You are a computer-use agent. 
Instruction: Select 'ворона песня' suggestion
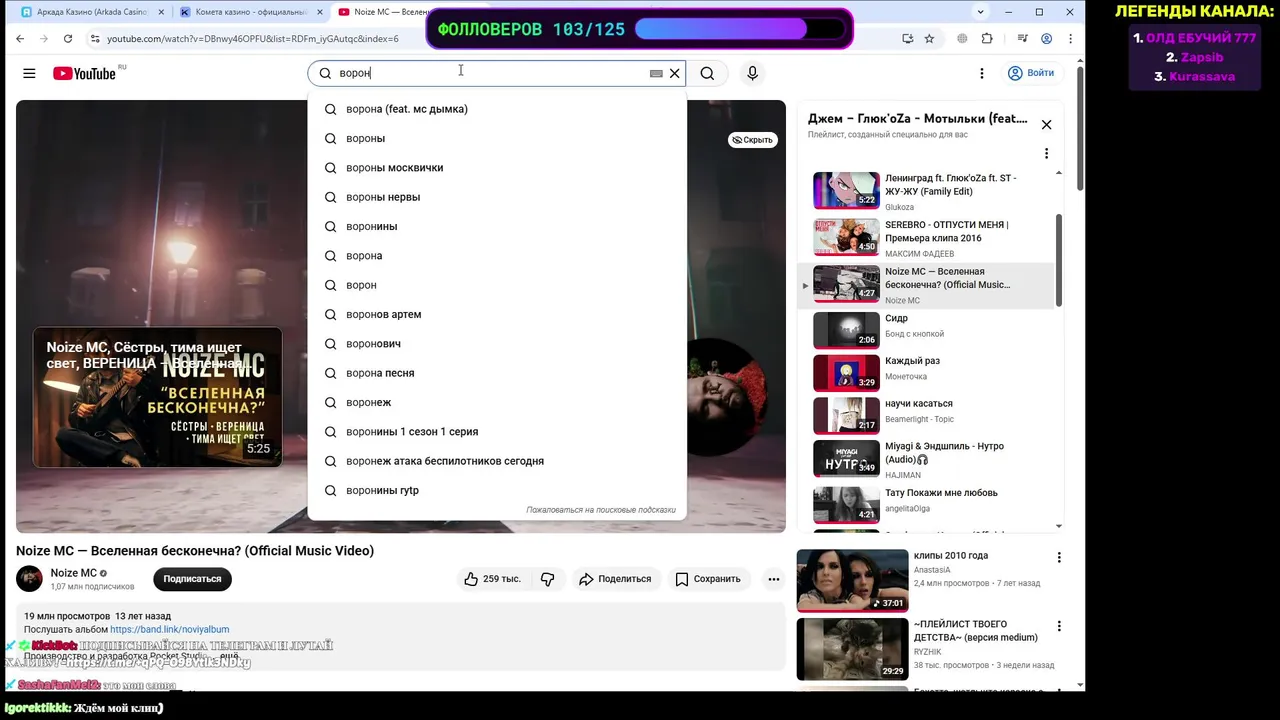497,373
